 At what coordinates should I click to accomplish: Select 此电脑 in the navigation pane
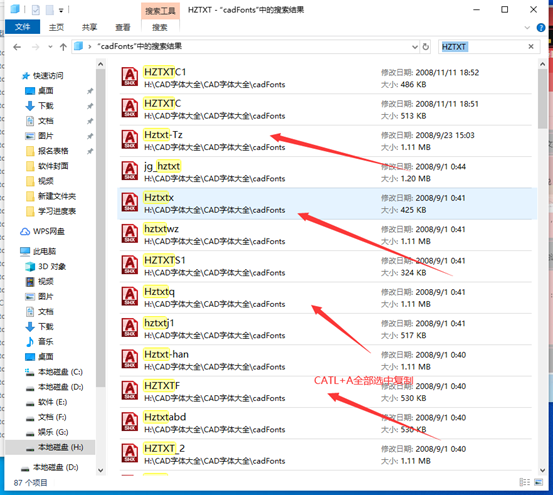click(38, 251)
